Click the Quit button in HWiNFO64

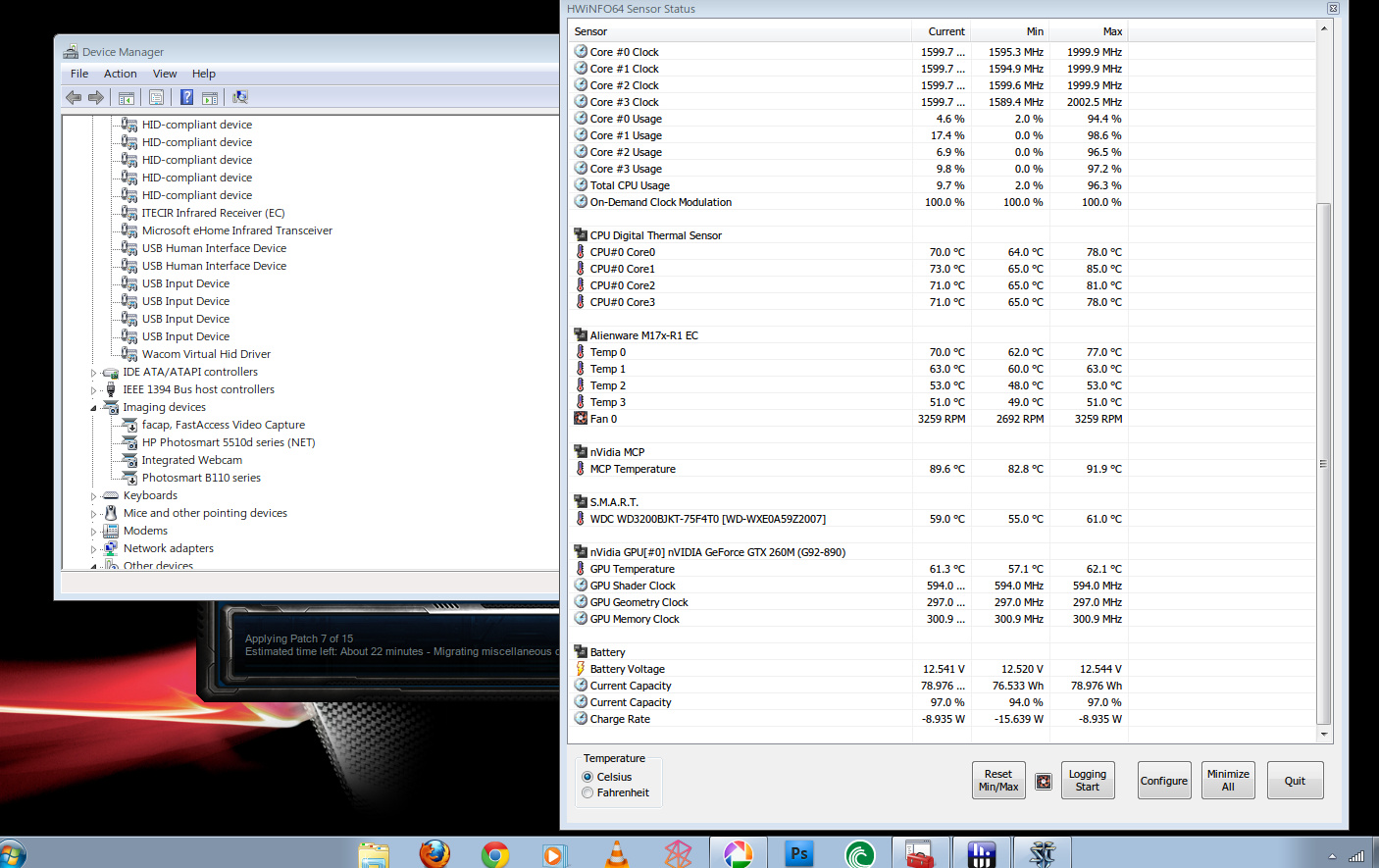tap(1295, 781)
